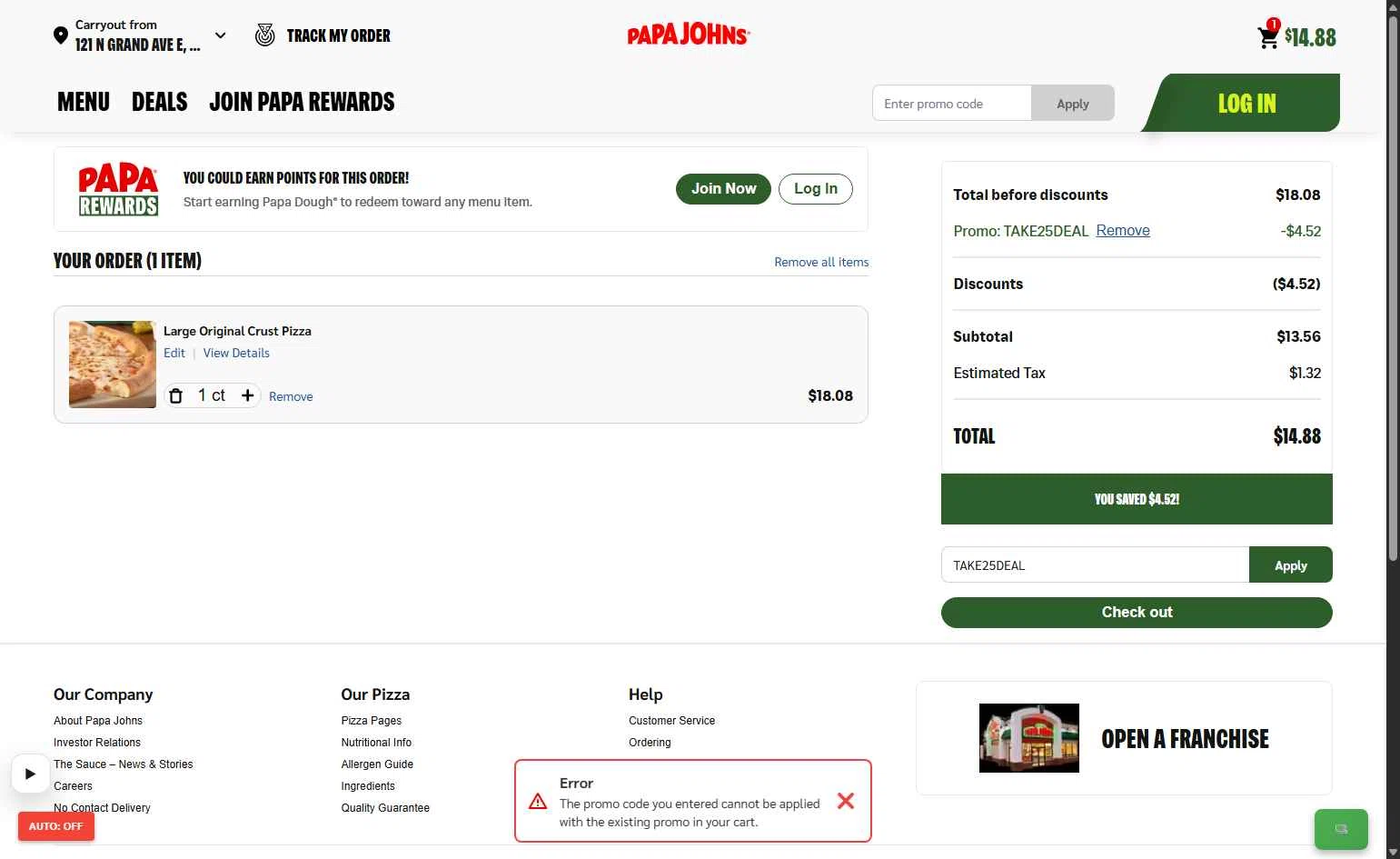The width and height of the screenshot is (1400, 859).
Task: Click Remove all items link
Action: point(821,262)
